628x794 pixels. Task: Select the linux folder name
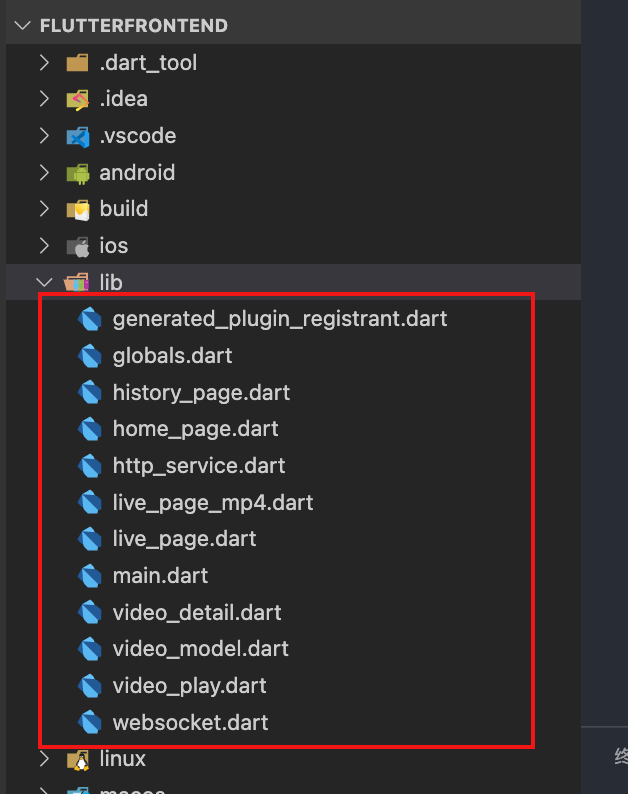point(123,759)
